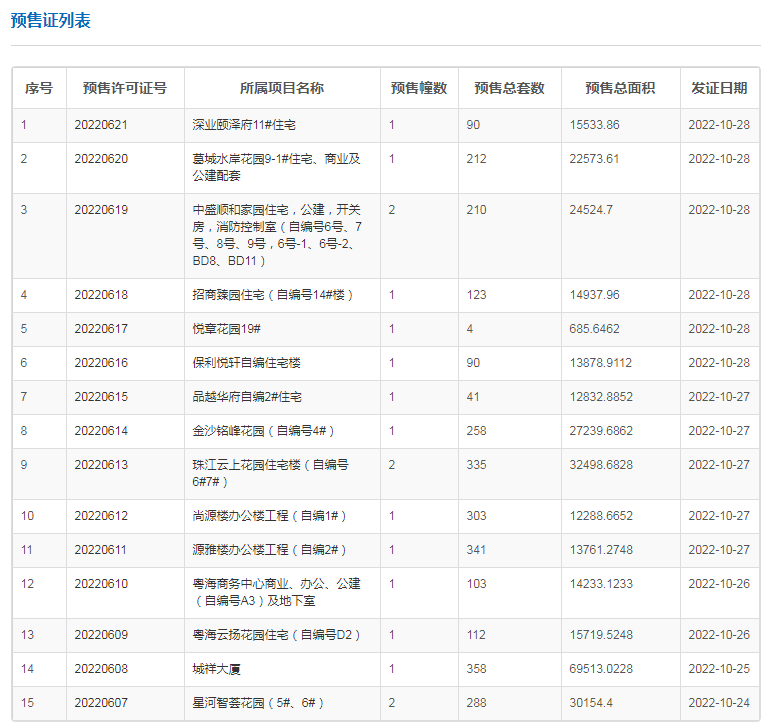Click area value 14233.1233
This screenshot has width=769, height=728.
[601, 584]
